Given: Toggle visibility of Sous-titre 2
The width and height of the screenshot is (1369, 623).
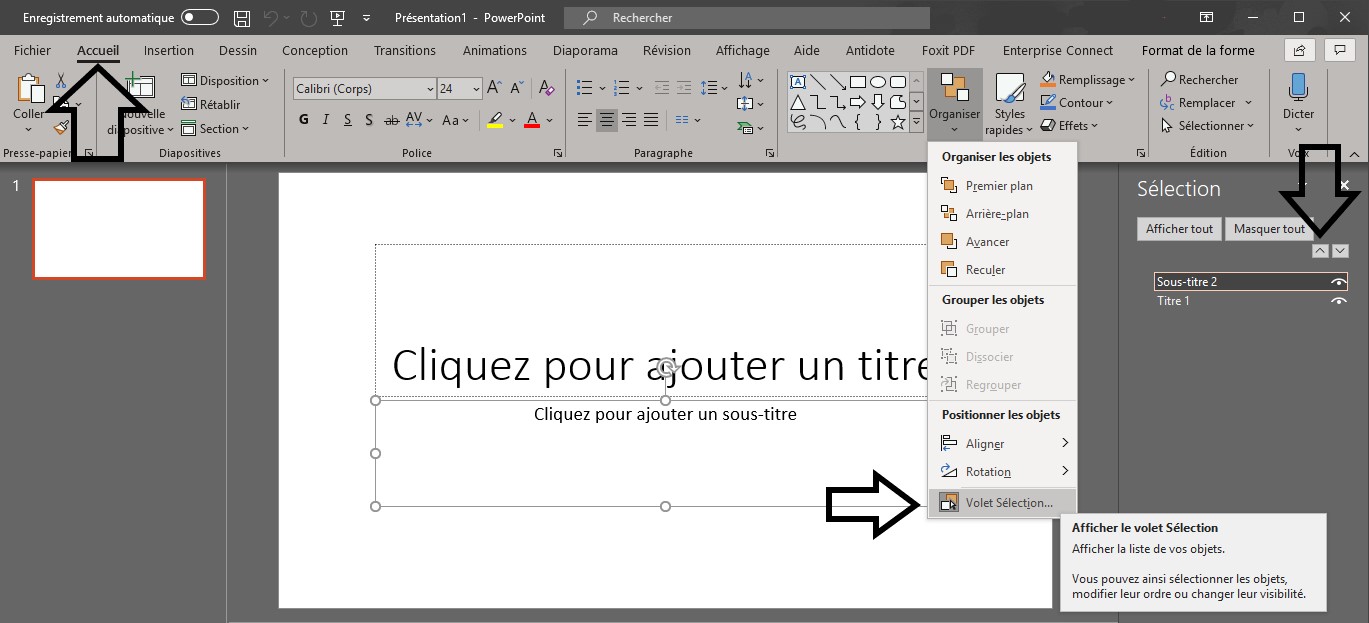Looking at the screenshot, I should [1339, 282].
